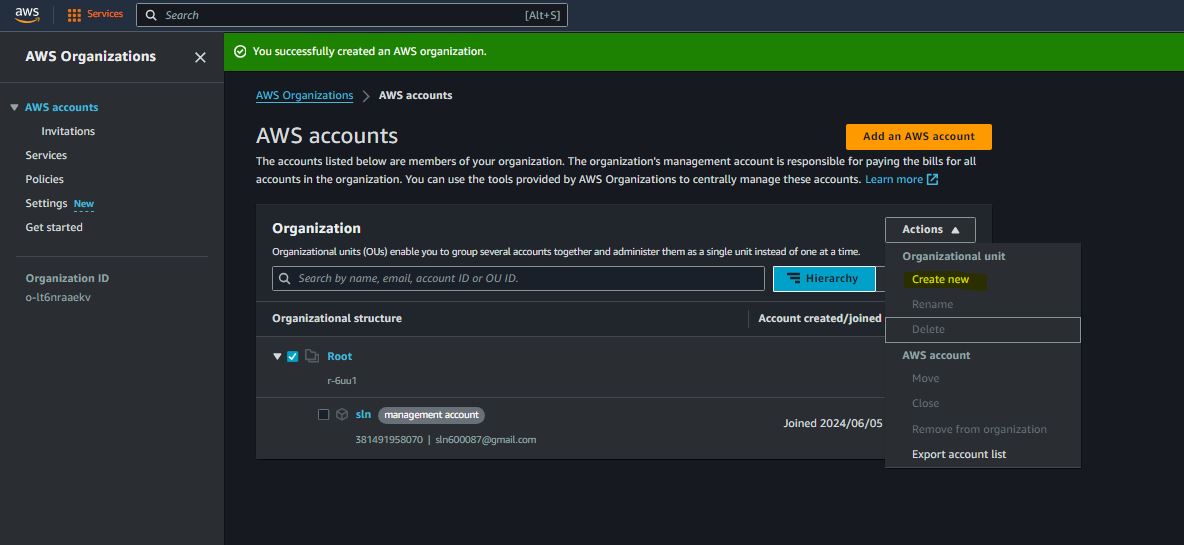1184x545 pixels.
Task: Open Invitations in the sidebar
Action: (x=68, y=131)
